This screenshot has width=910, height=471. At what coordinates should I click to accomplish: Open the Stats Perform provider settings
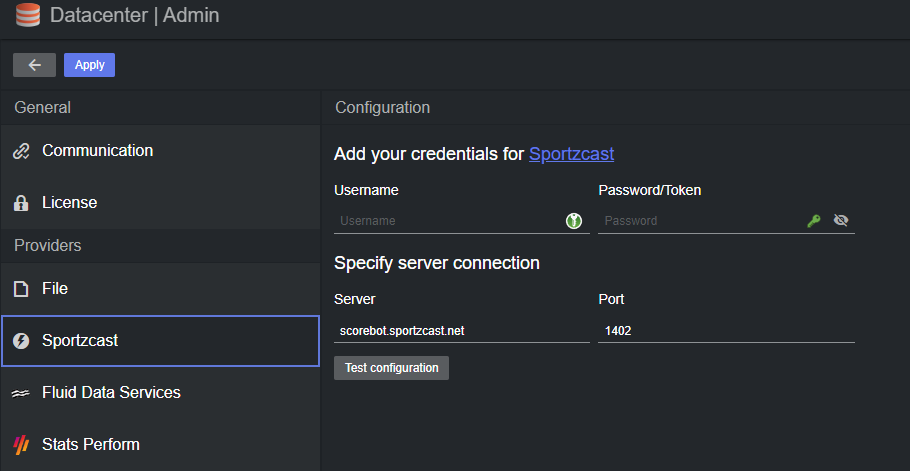[x=91, y=445]
